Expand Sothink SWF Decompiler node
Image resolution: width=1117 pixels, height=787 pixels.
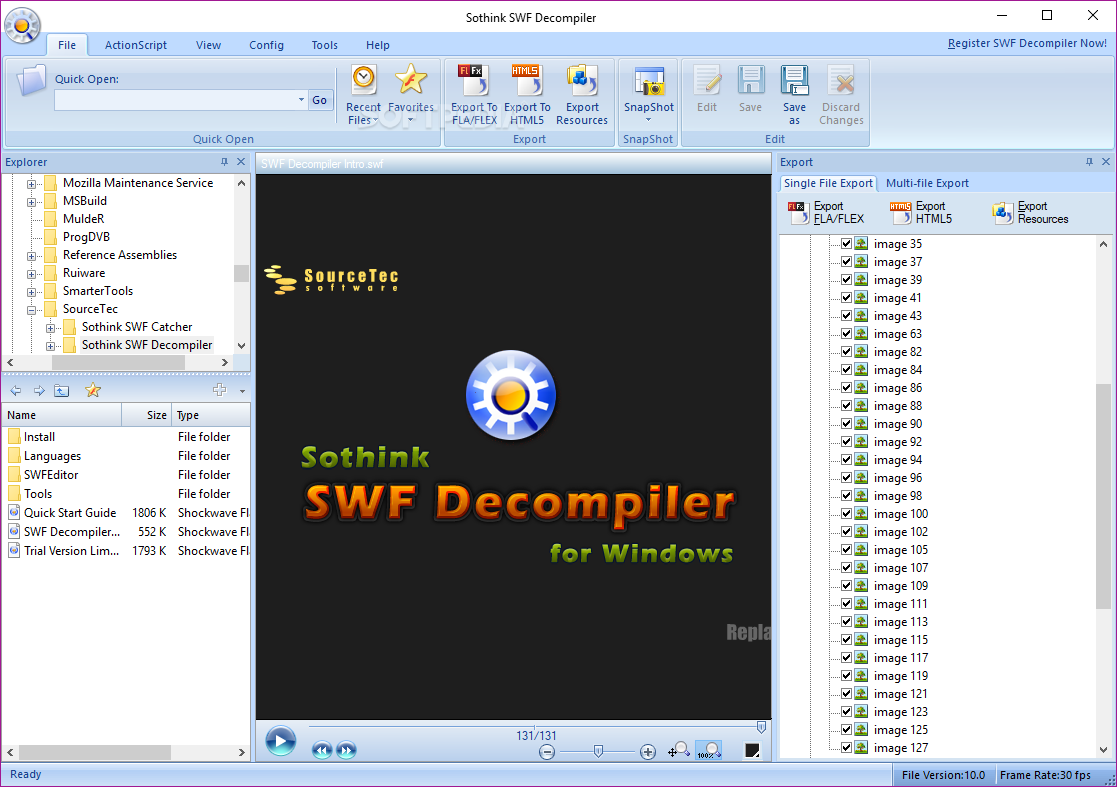[x=50, y=345]
